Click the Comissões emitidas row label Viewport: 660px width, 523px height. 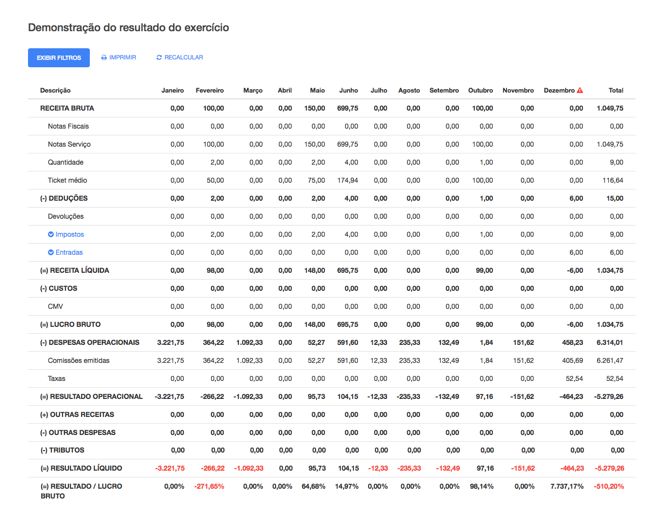(80, 360)
